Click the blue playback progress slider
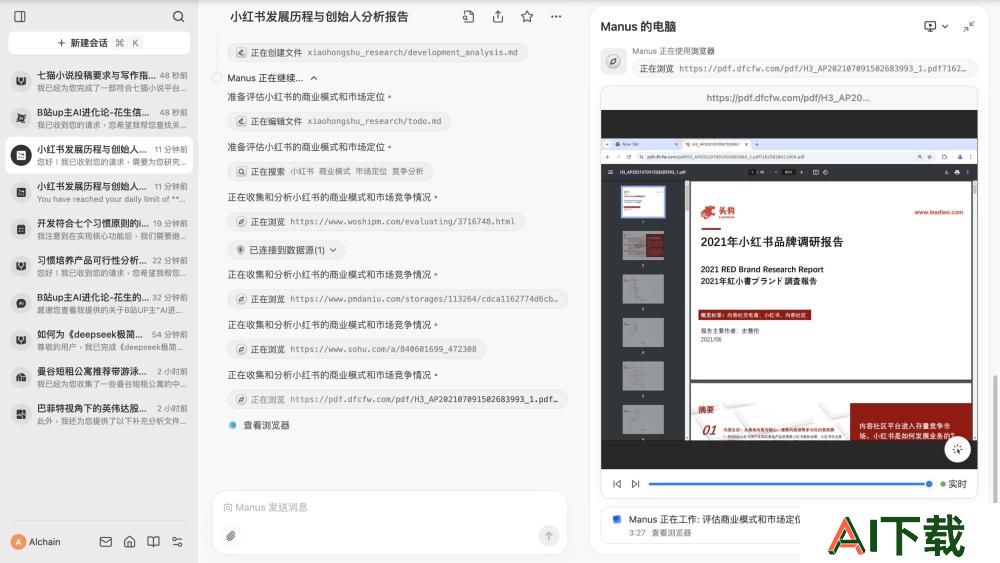 pos(790,484)
